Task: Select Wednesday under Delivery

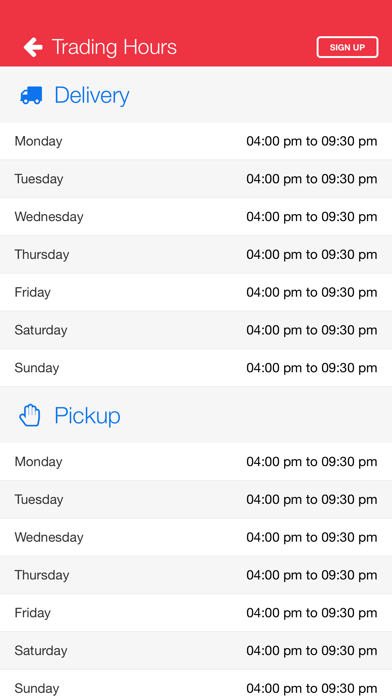Action: click(49, 217)
